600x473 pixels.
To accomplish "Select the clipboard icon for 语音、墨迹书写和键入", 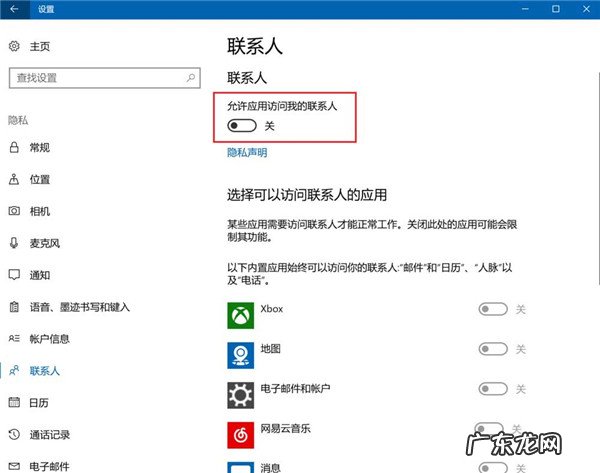I will 14,307.
